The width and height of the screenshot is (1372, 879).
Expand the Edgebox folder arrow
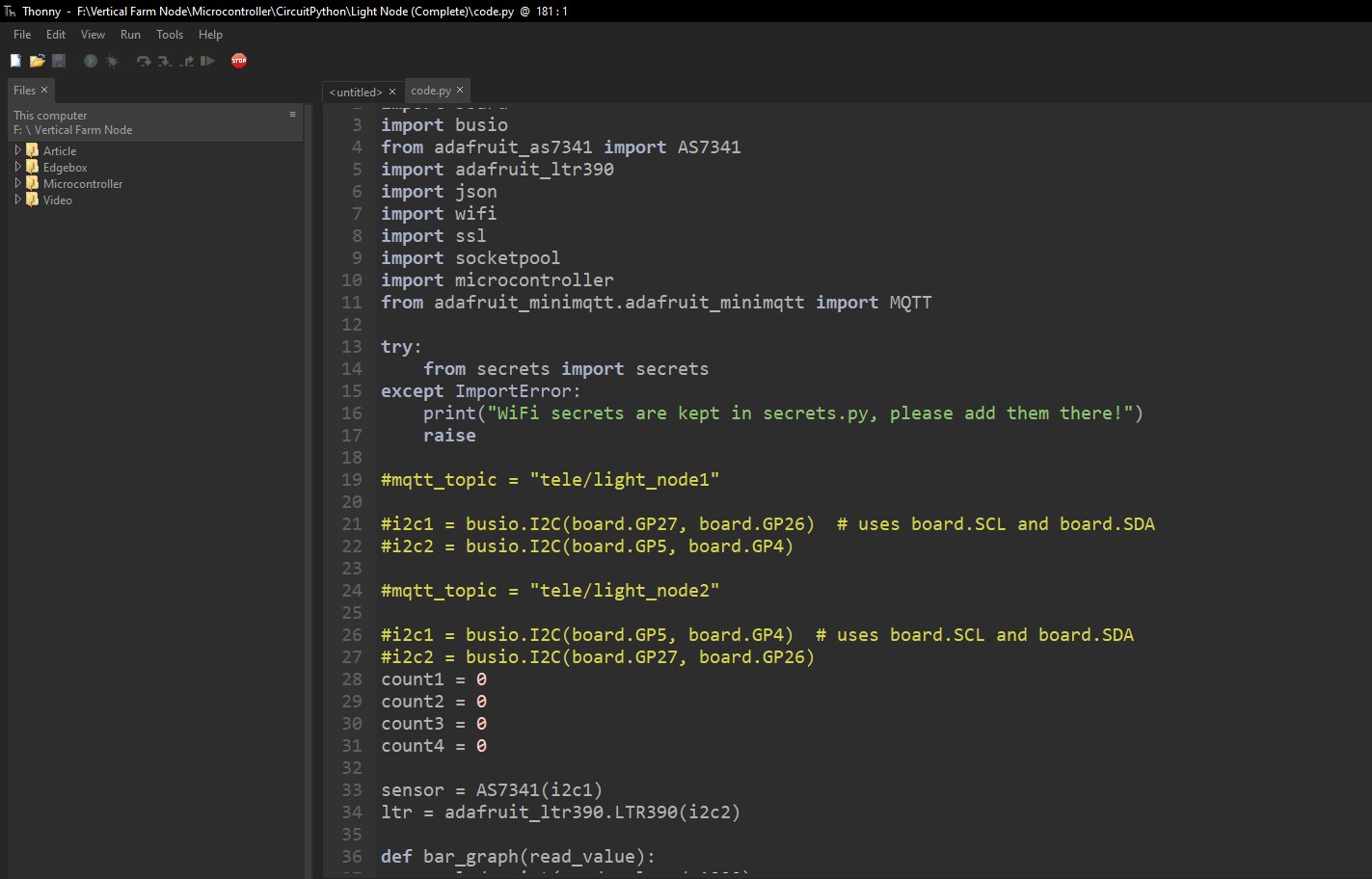(x=18, y=167)
